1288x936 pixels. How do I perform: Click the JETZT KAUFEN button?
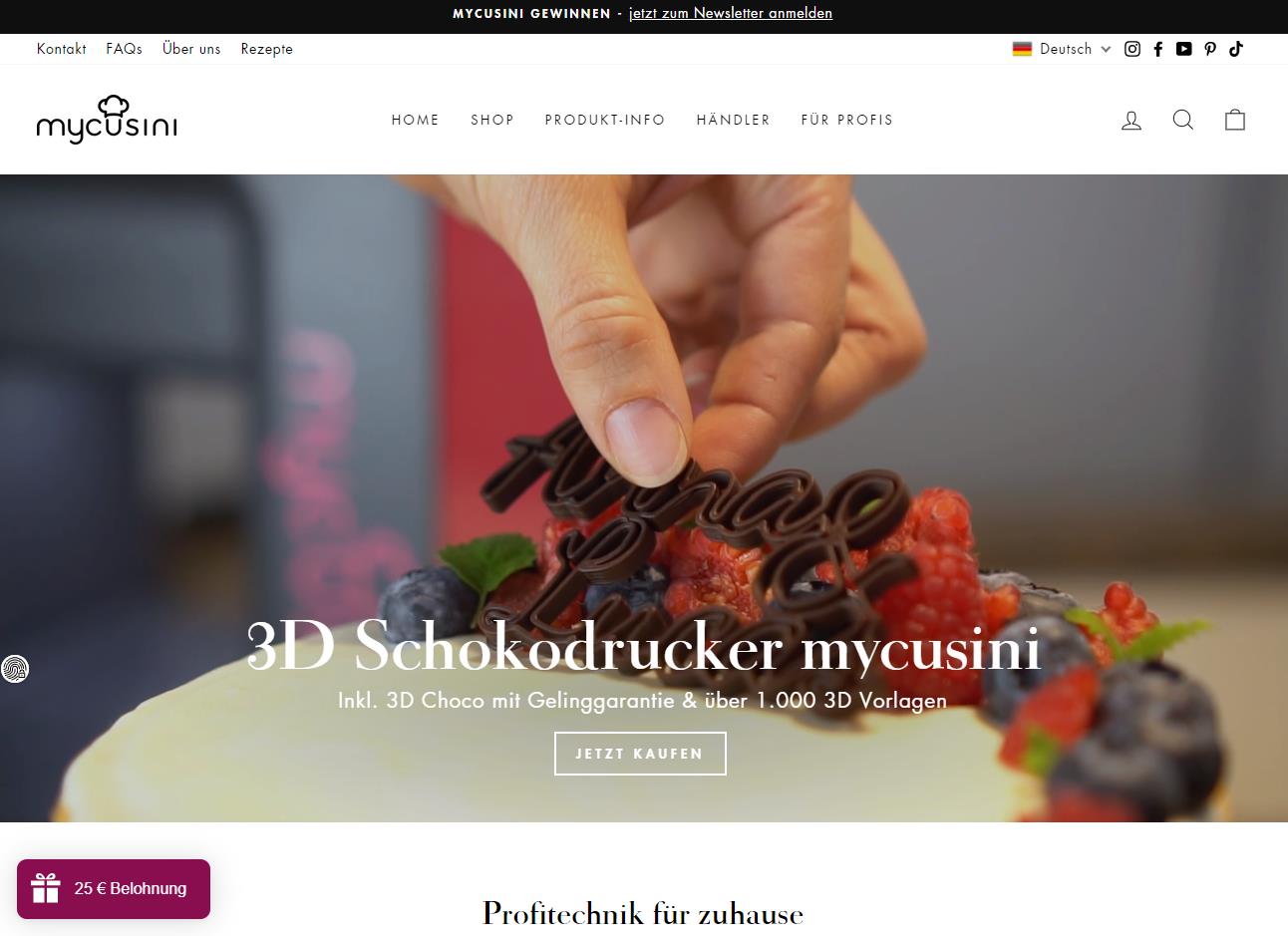[640, 754]
